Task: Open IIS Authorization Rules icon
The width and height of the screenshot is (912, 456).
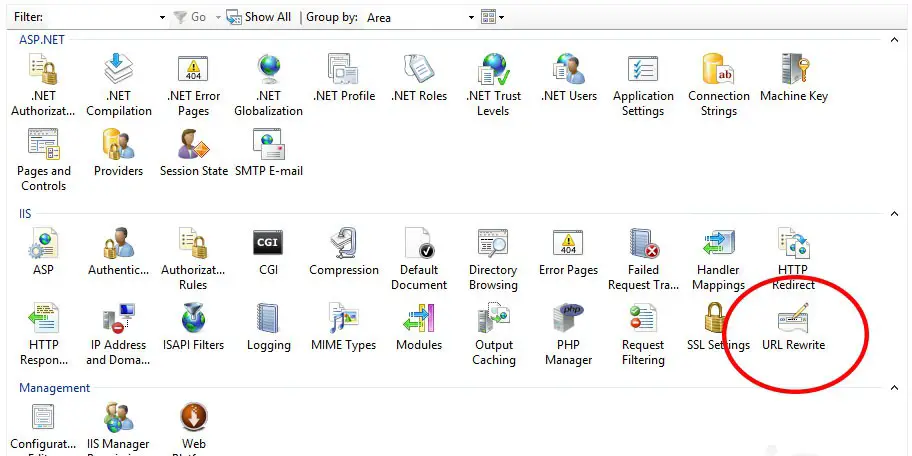Action: 193,259
